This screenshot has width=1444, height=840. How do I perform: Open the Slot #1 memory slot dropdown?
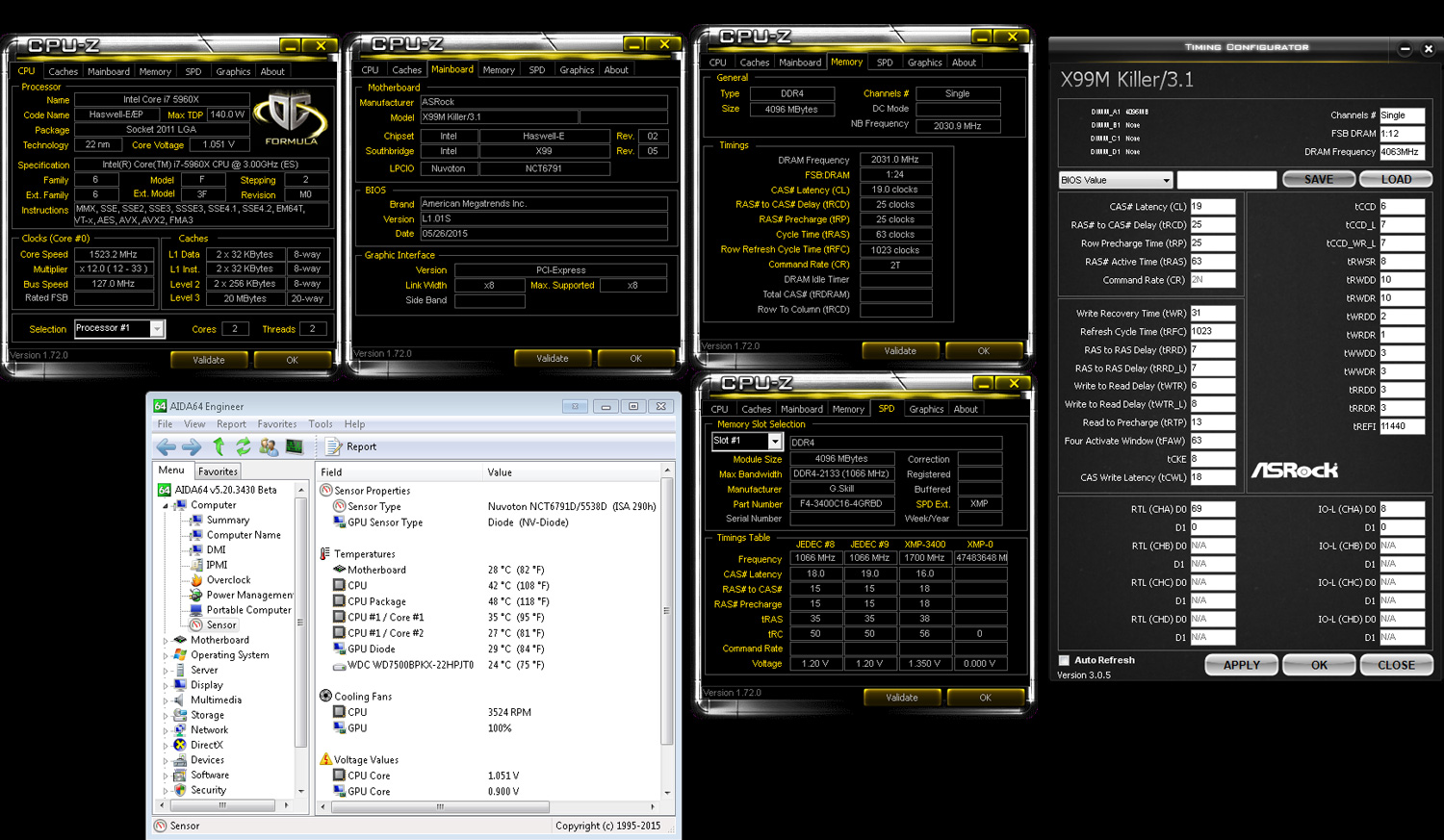click(x=774, y=442)
